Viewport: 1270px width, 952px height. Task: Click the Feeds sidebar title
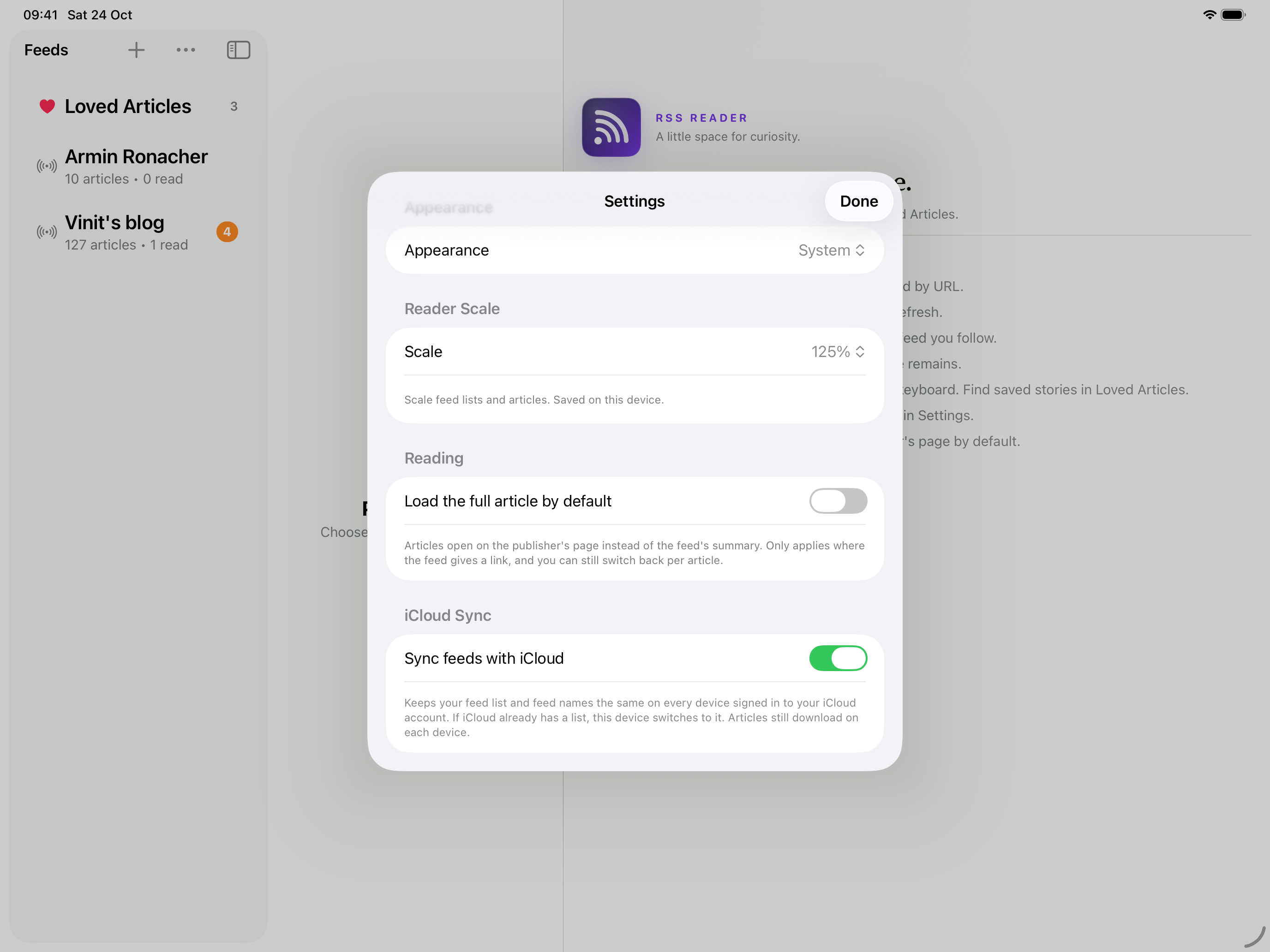46,50
